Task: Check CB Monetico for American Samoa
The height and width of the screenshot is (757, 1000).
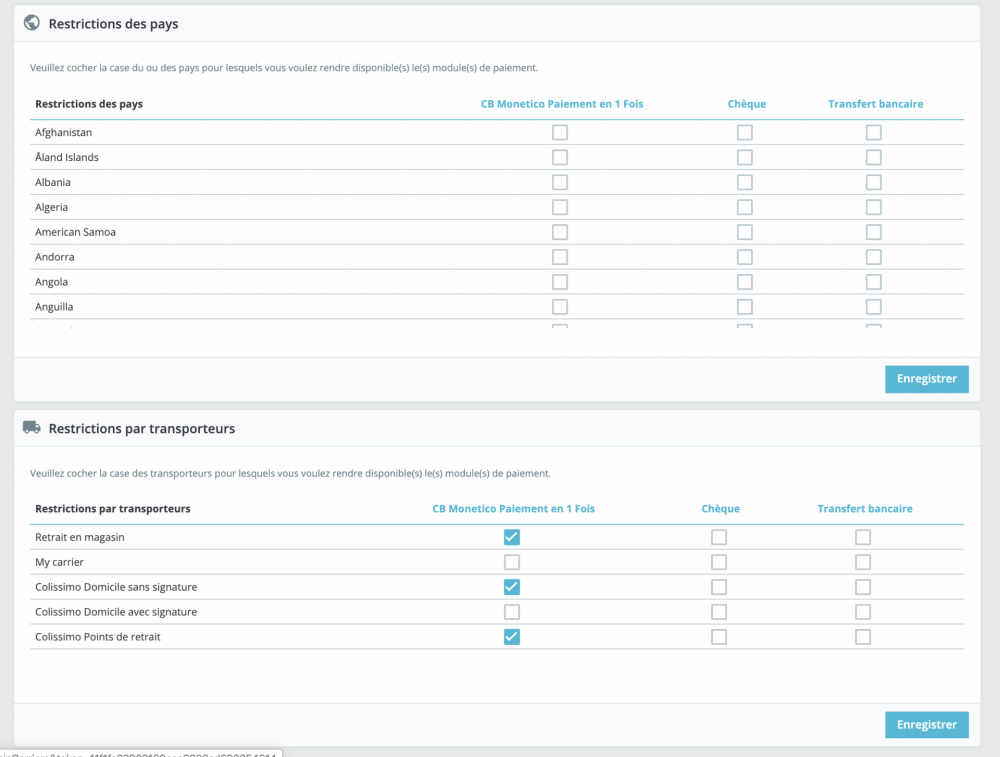Action: point(560,232)
